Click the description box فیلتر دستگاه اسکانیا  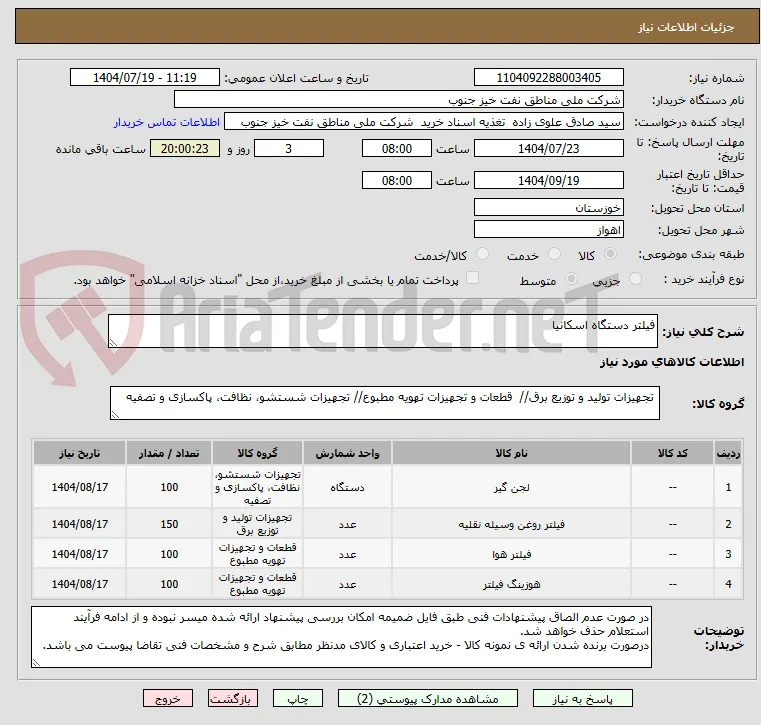click(383, 331)
